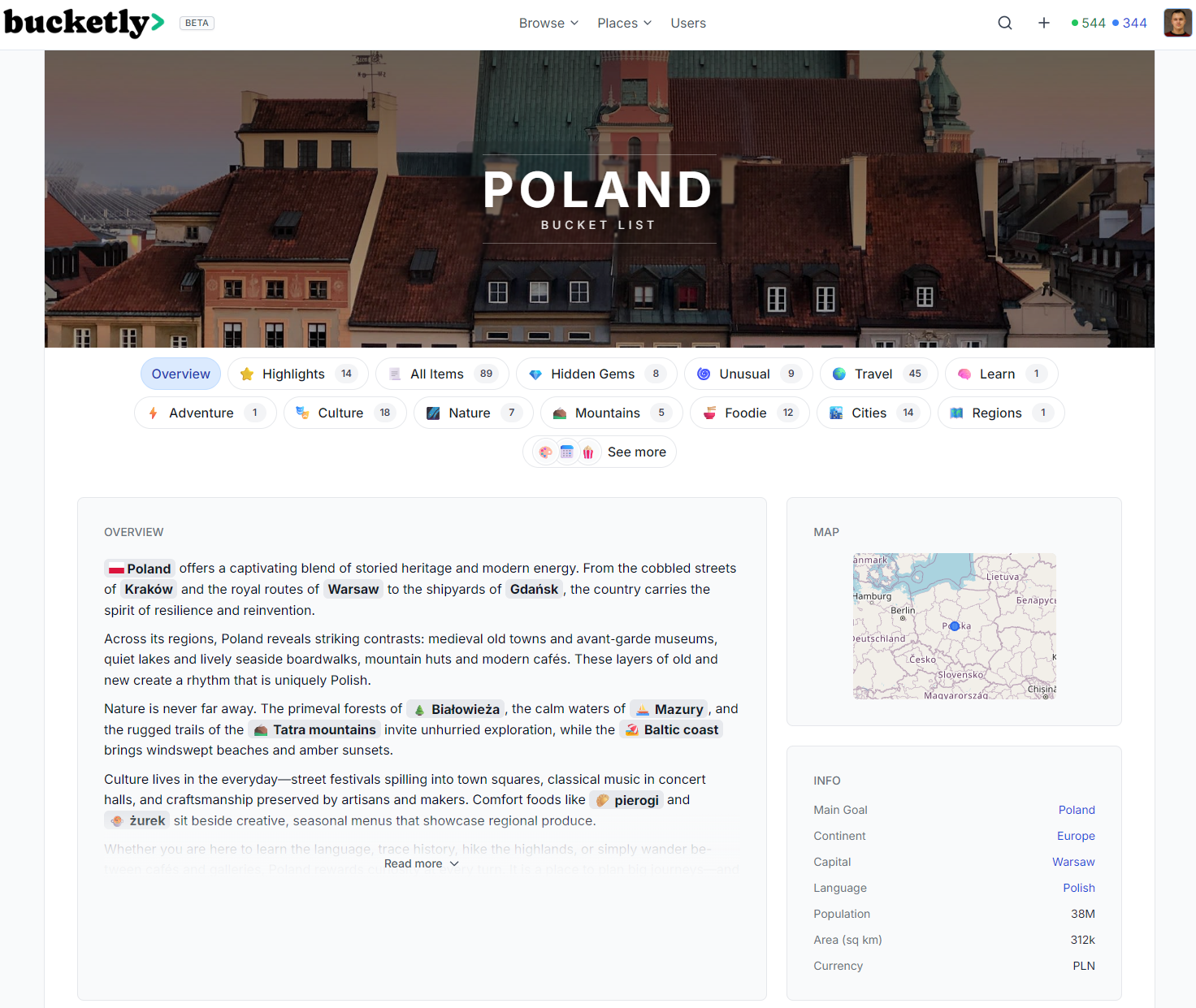The image size is (1196, 1008).
Task: Click the plus add icon
Action: coord(1044,23)
